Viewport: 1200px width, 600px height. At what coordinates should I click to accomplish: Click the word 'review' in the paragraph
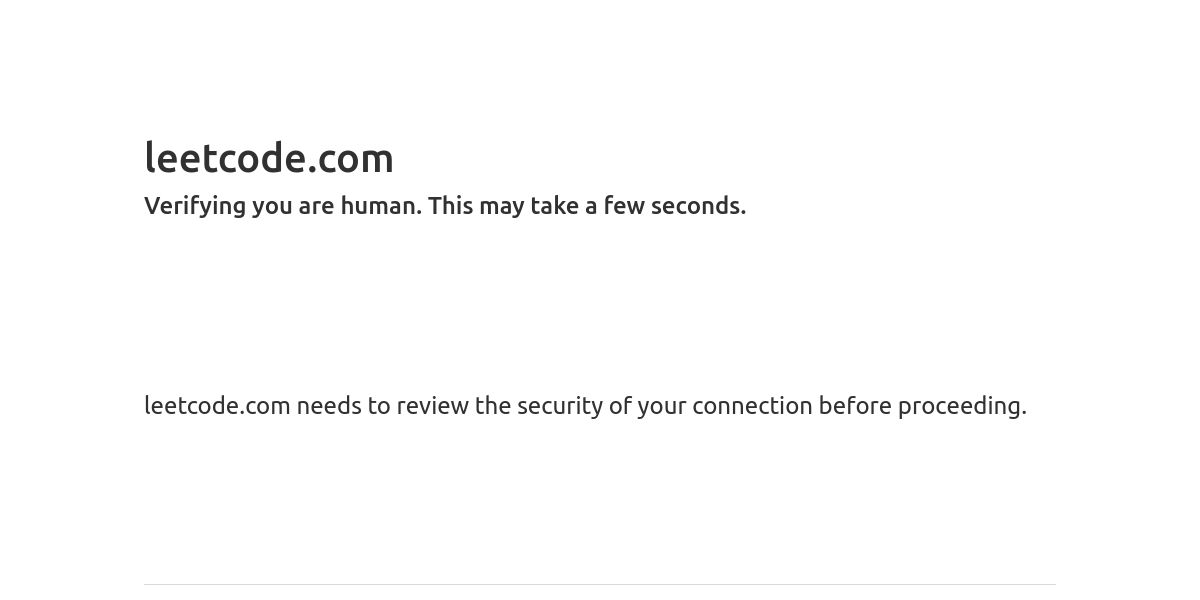pos(433,405)
